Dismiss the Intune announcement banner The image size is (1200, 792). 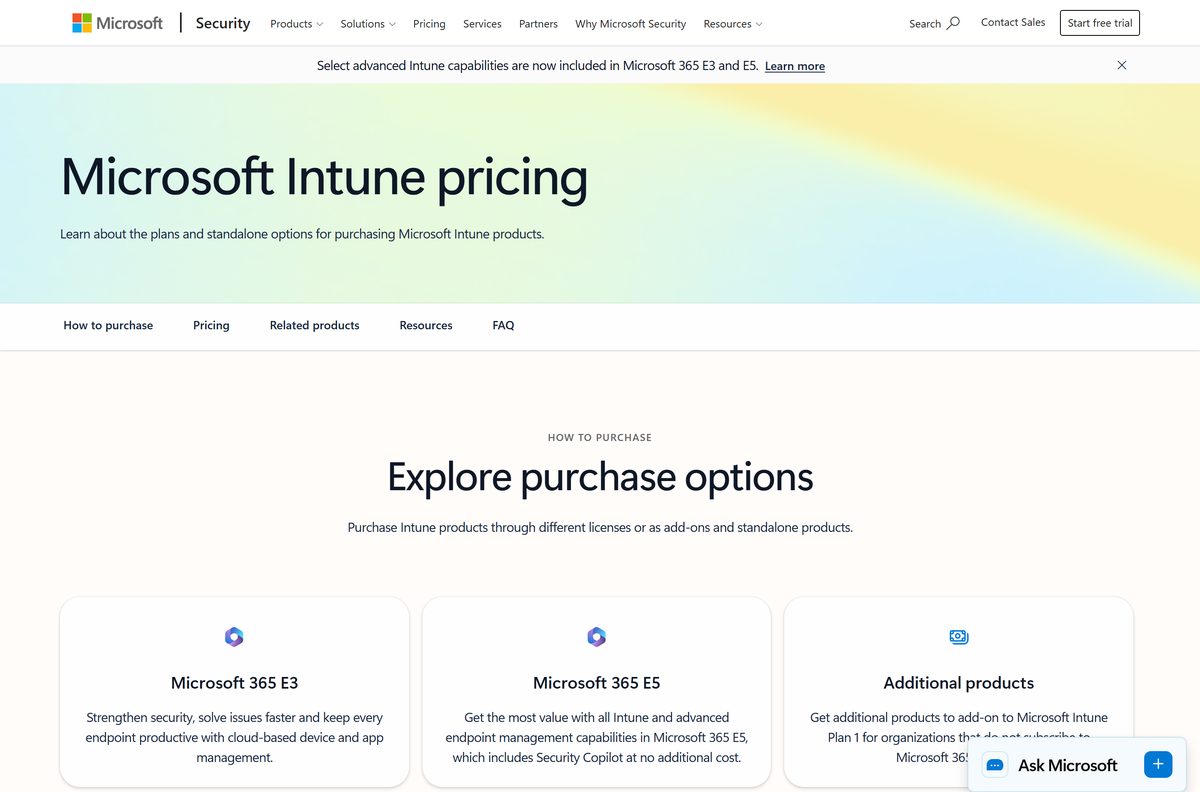point(1122,65)
